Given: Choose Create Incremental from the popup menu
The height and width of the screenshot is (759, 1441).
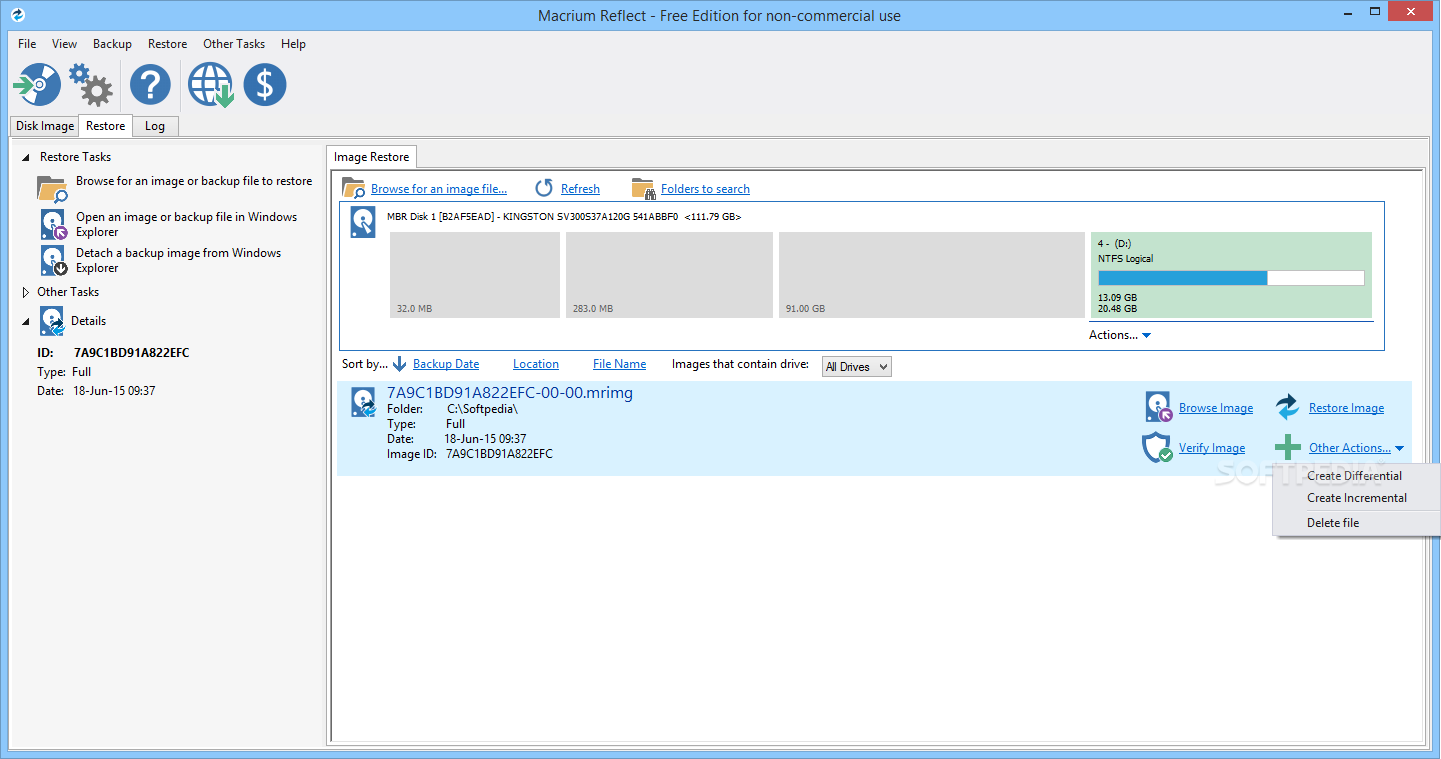Looking at the screenshot, I should [1357, 498].
